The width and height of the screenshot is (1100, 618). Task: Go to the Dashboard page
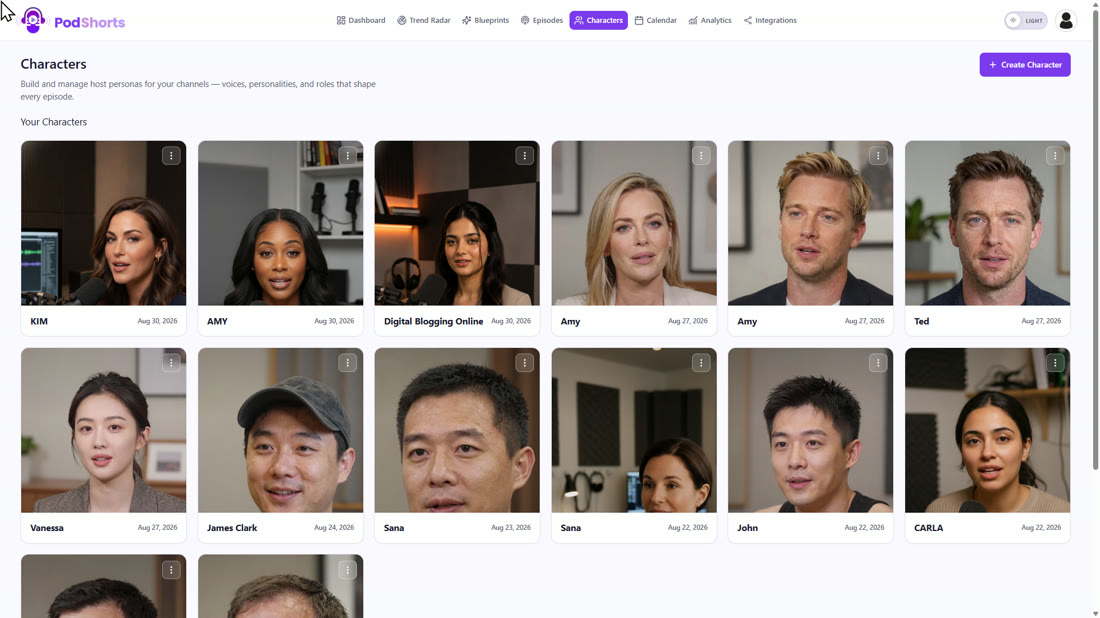[361, 20]
